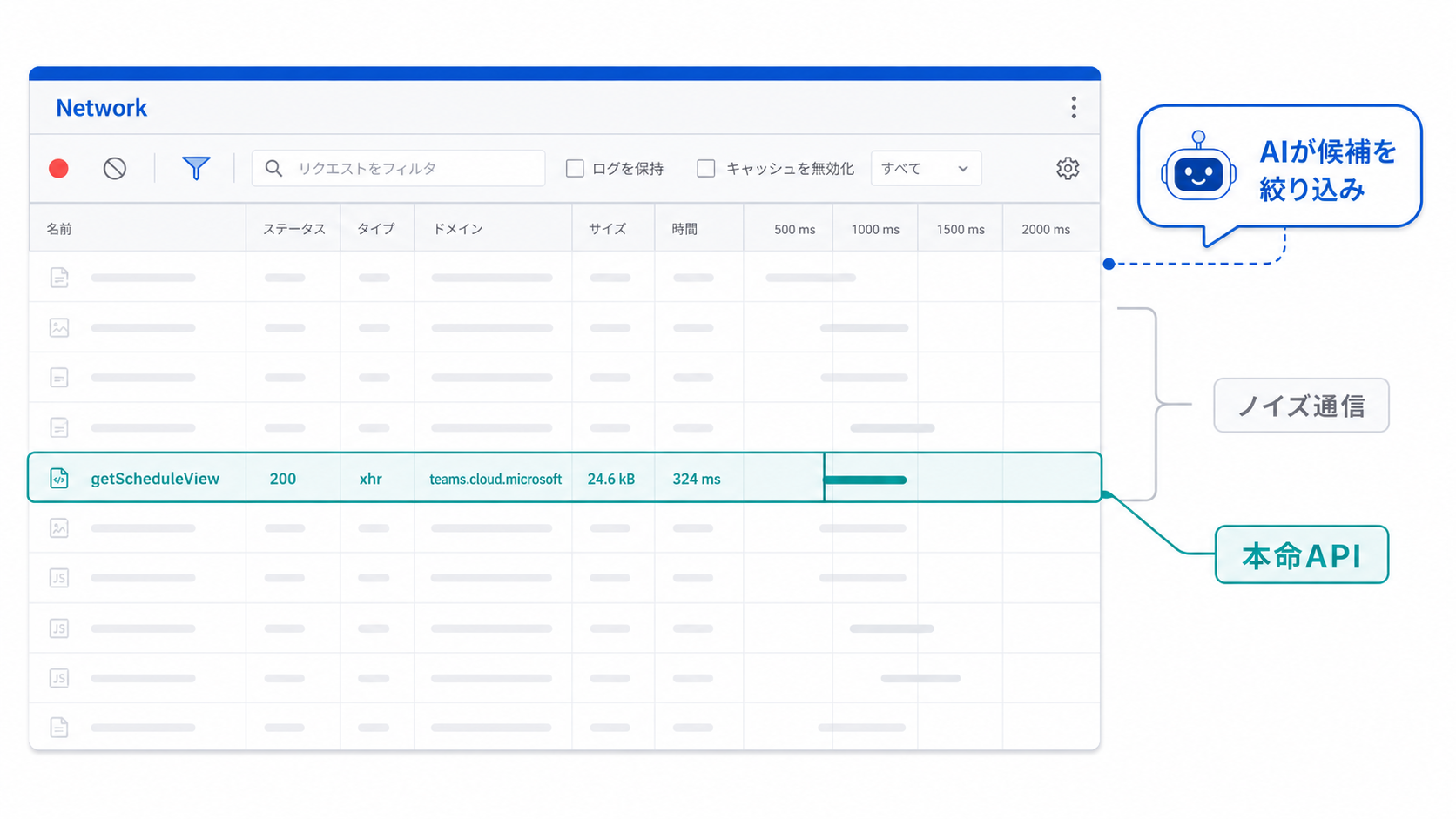Click the 1500 ms timeline marker
Screen dimensions: 1456x819
pyautogui.click(x=961, y=230)
